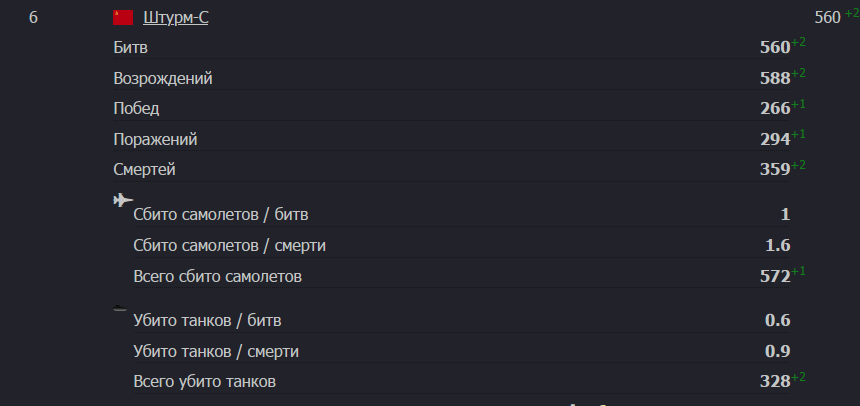860x406 pixels.
Task: Click Убито танков / битв label
Action: (207, 320)
